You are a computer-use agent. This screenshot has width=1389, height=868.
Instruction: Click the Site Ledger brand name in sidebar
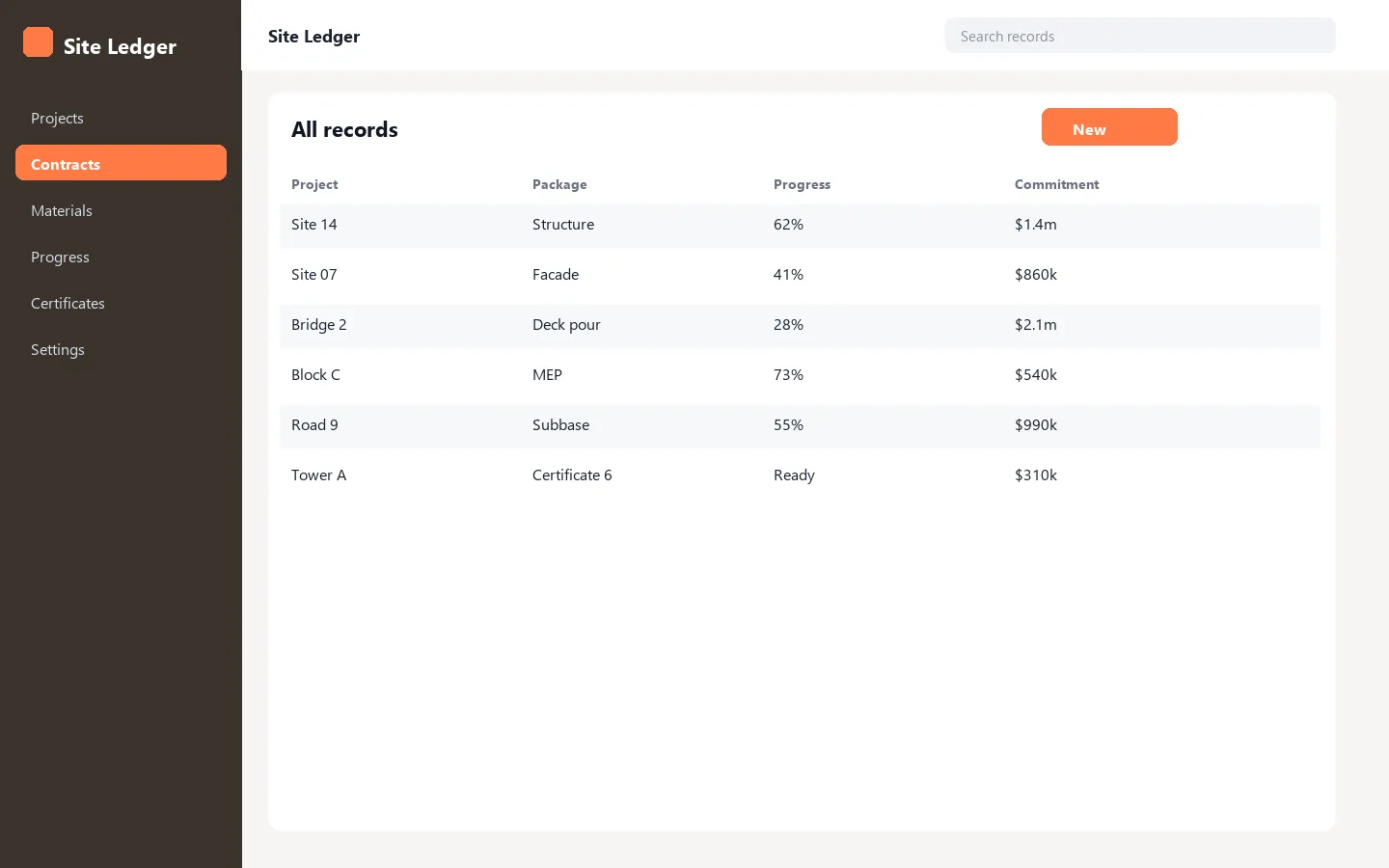click(x=120, y=46)
